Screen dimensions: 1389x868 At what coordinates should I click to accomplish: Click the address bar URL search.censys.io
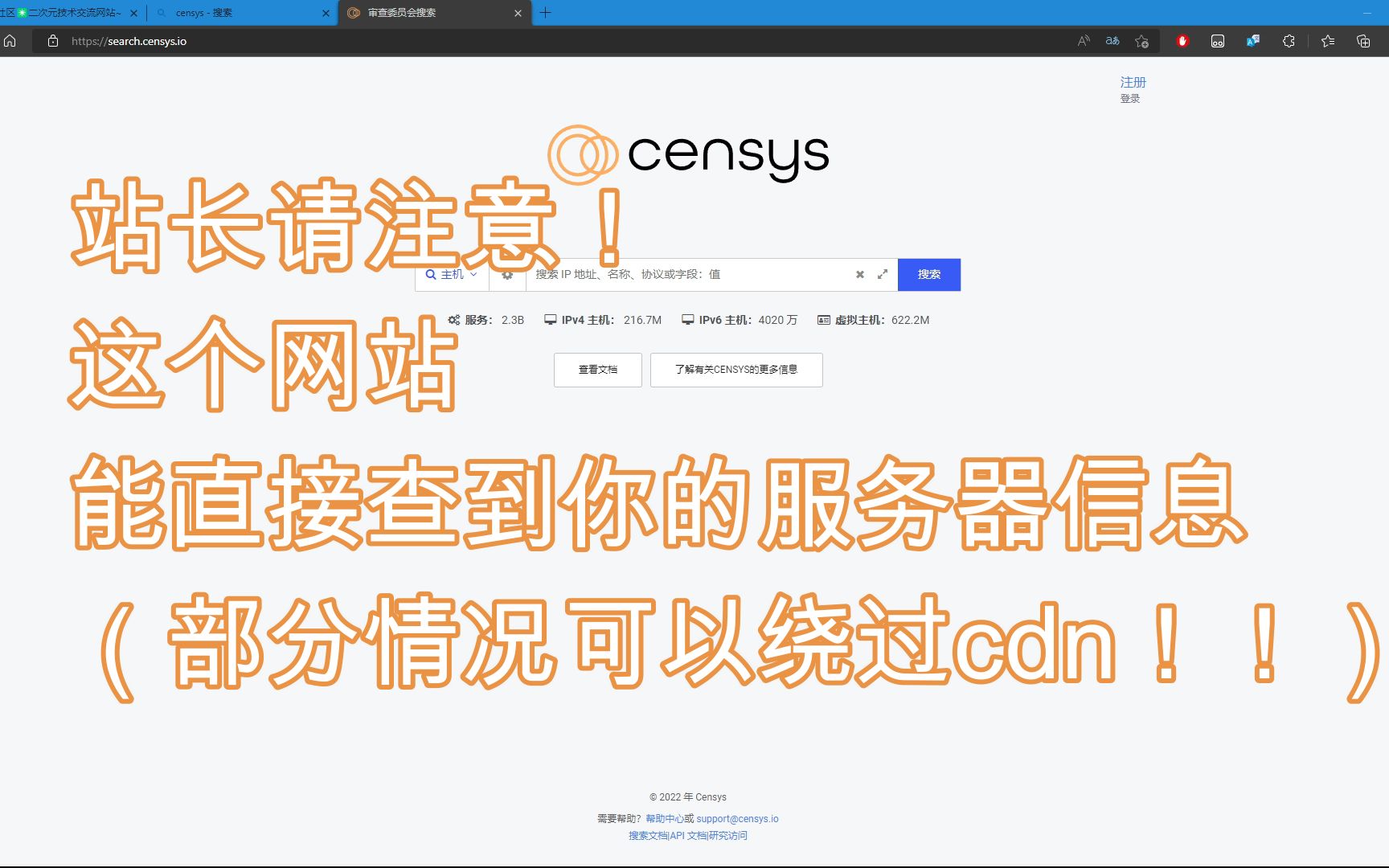[129, 41]
